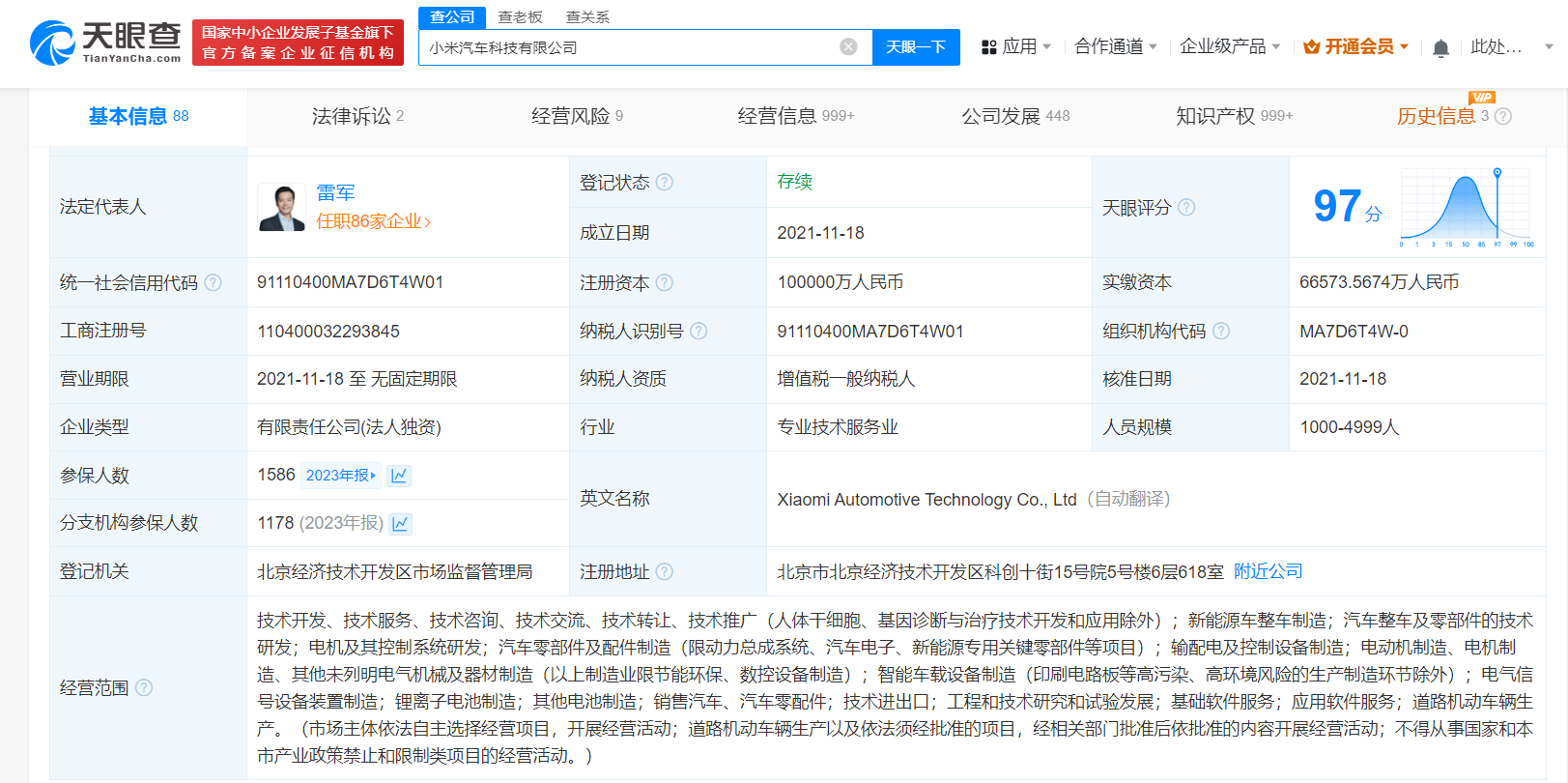This screenshot has height=783, width=1568.
Task: Open help icon beside 组织机构代码
Action: 1221,331
